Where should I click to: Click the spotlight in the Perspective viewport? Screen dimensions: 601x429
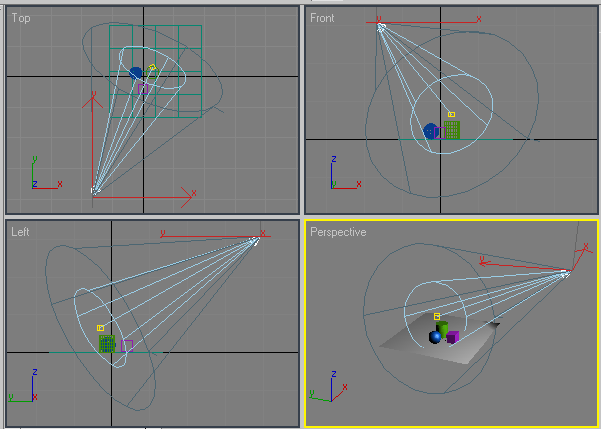pos(565,271)
